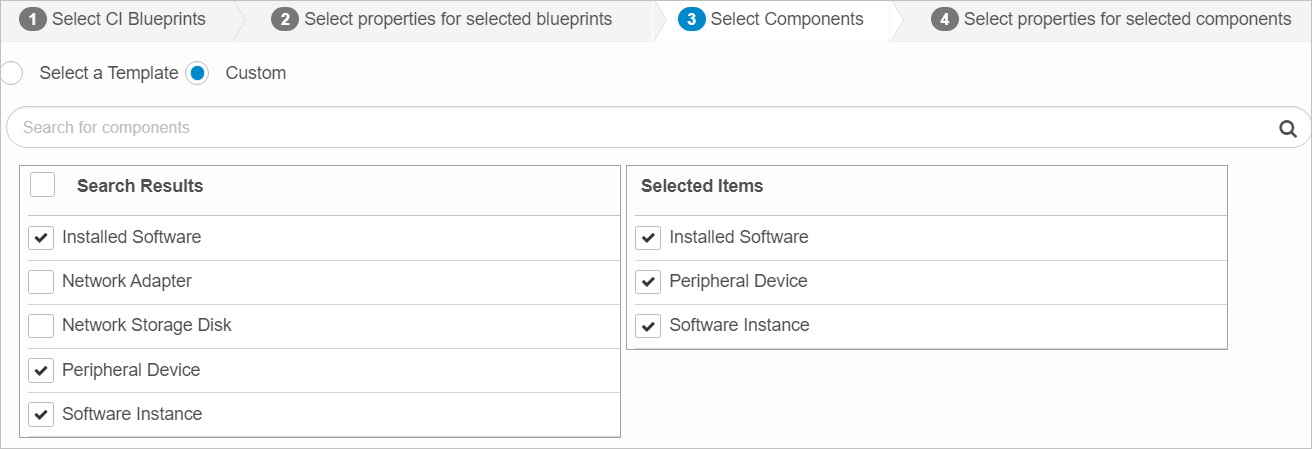This screenshot has width=1312, height=449.
Task: Uncheck Installed Software in Search Results
Action: [x=41, y=238]
